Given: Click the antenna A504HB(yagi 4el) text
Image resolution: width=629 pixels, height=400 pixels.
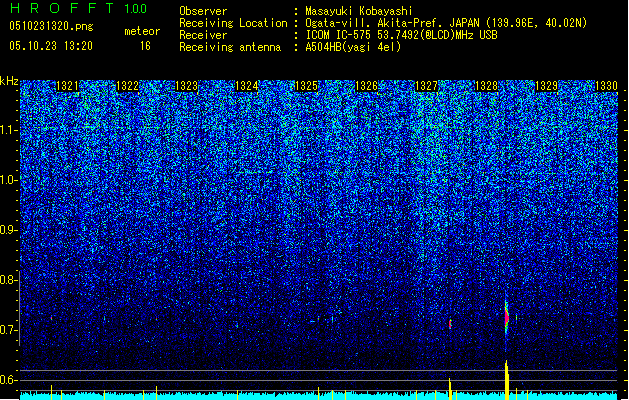Looking at the screenshot, I should (353, 47).
